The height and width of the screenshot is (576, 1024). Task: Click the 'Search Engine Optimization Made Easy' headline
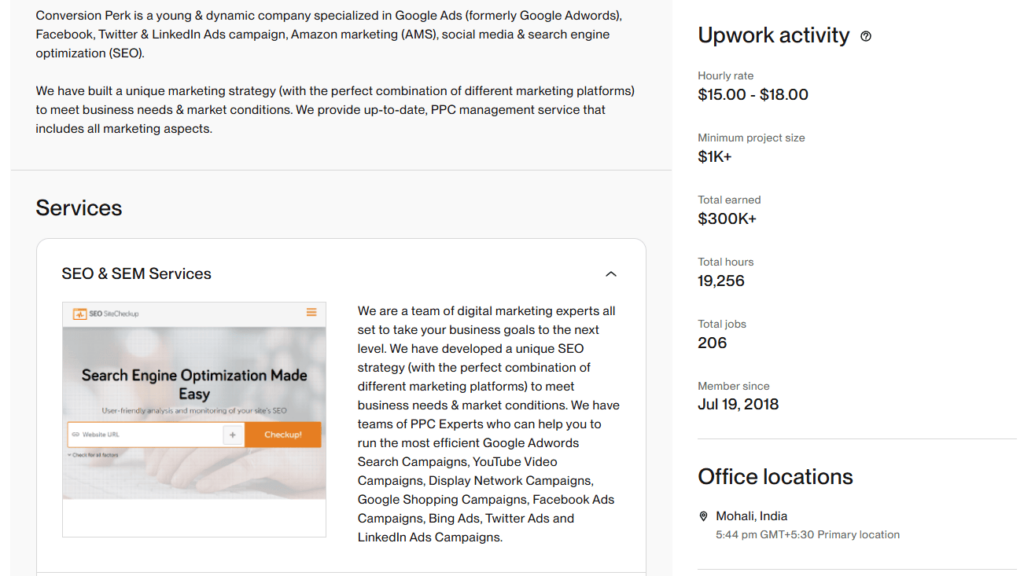(x=194, y=385)
